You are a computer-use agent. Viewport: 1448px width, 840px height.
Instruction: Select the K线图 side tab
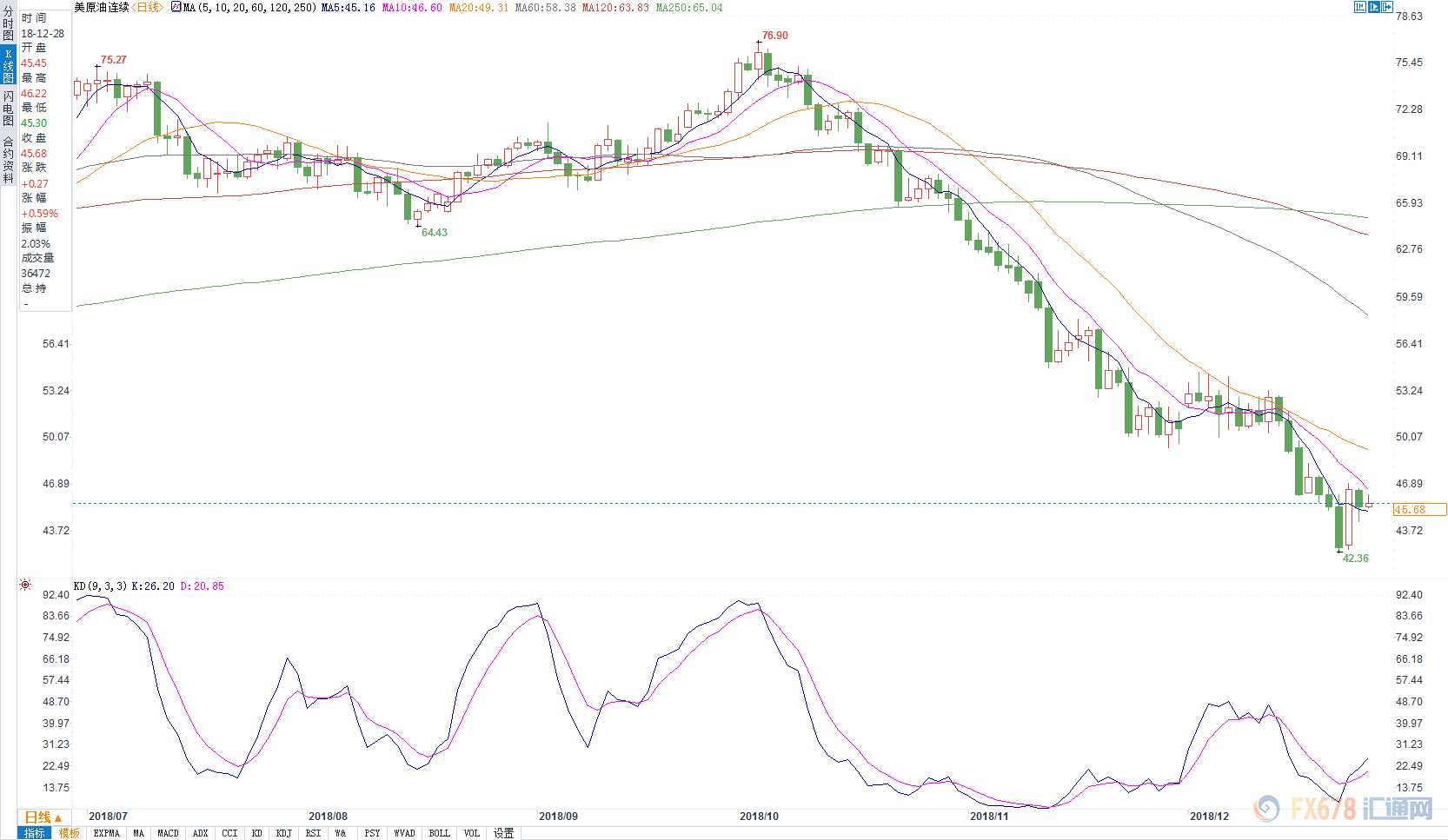pos(8,66)
